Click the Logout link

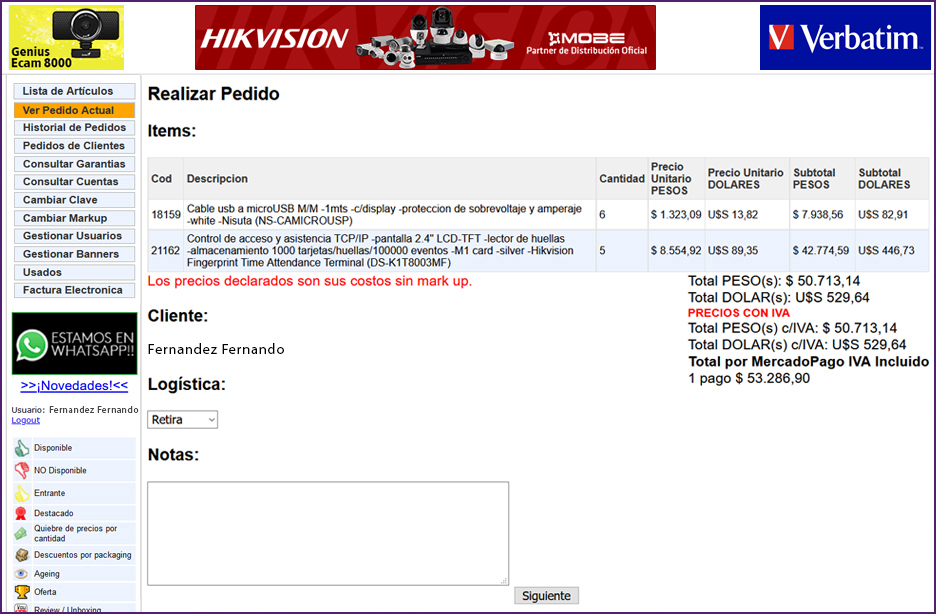25,420
